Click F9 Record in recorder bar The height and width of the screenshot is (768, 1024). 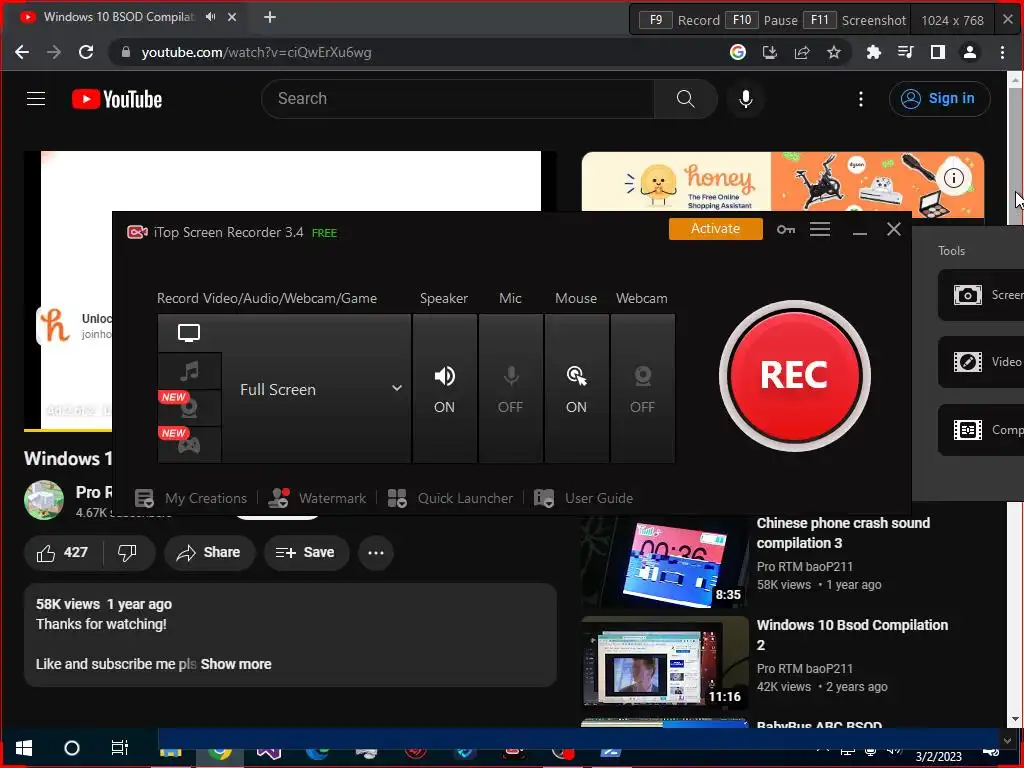click(x=678, y=20)
